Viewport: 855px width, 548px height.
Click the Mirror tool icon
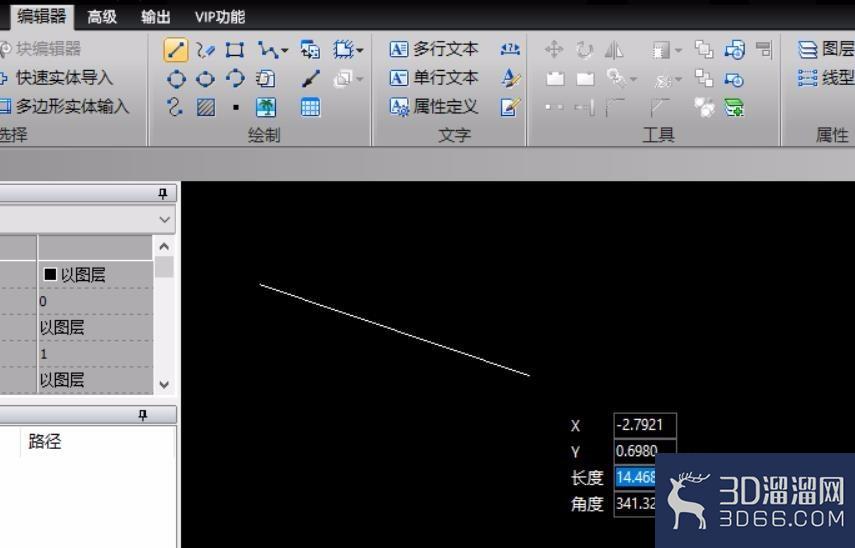coord(615,50)
